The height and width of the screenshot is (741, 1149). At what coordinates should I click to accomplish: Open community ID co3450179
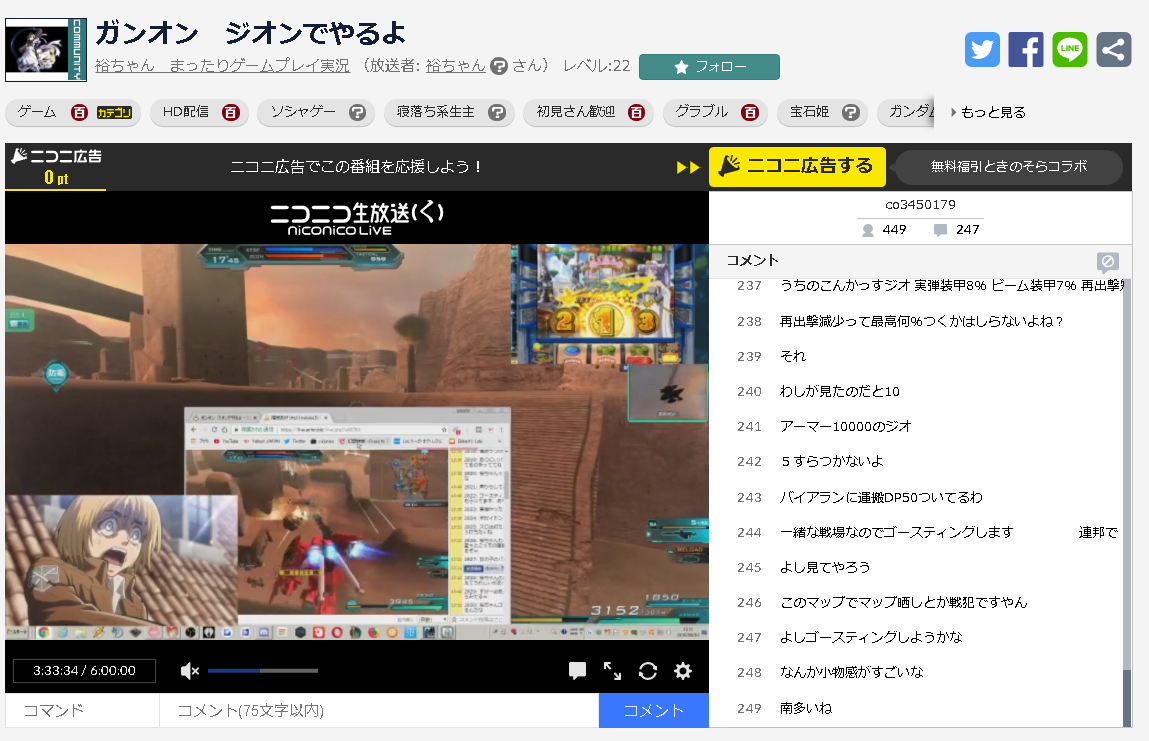920,204
